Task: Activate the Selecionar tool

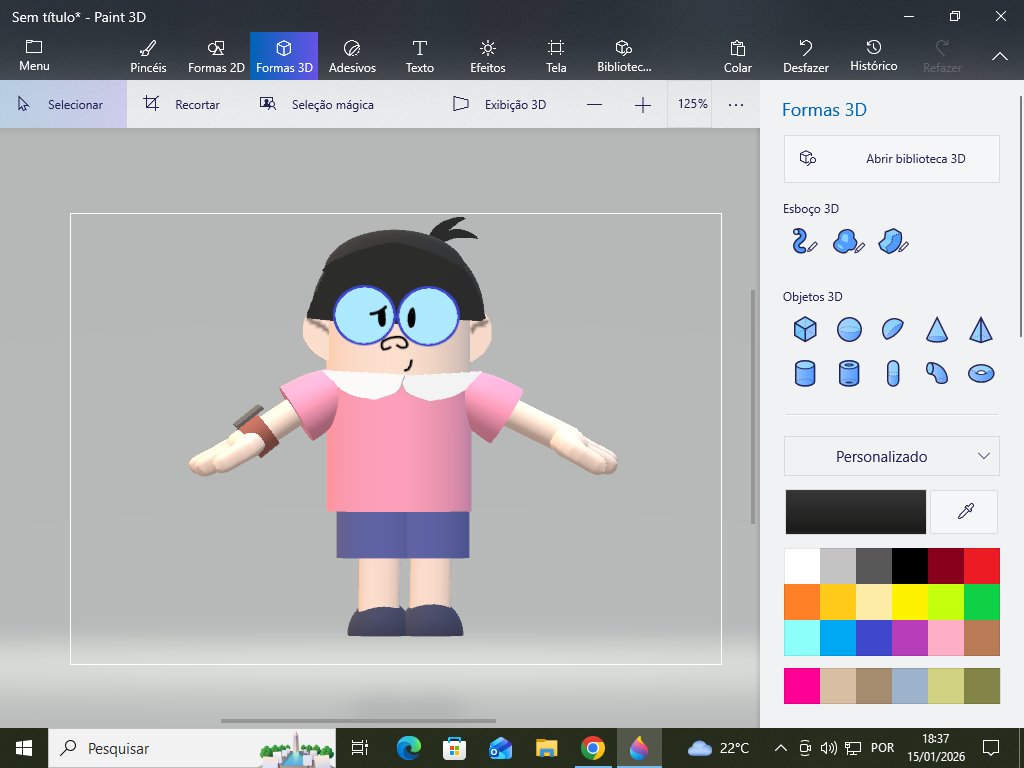Action: (63, 104)
